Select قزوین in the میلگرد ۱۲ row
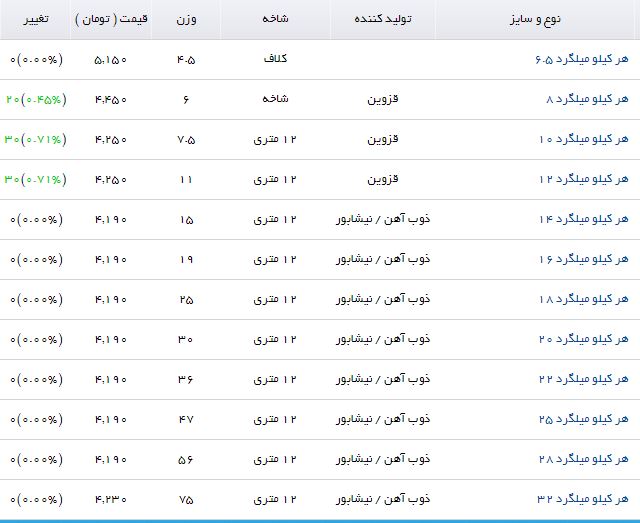 click(x=383, y=179)
